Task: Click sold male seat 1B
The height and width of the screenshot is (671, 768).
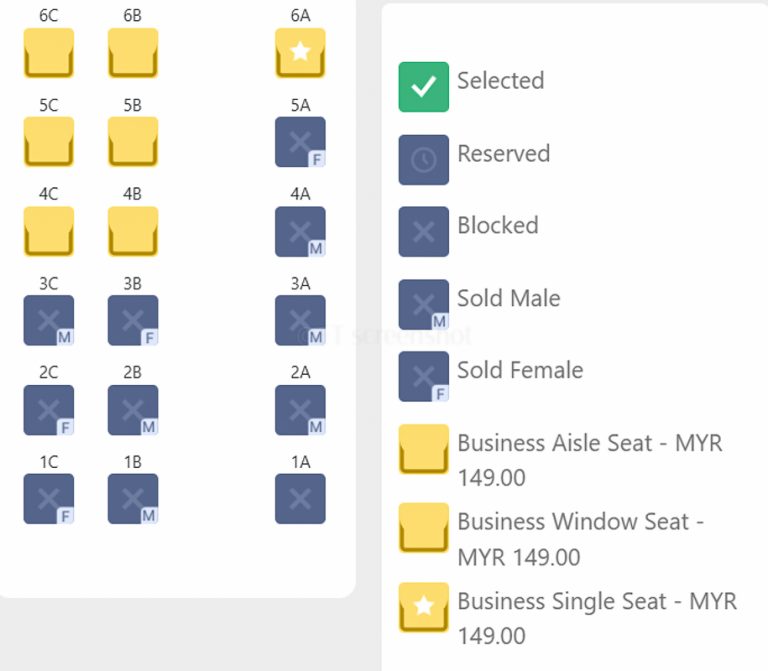Action: point(133,499)
